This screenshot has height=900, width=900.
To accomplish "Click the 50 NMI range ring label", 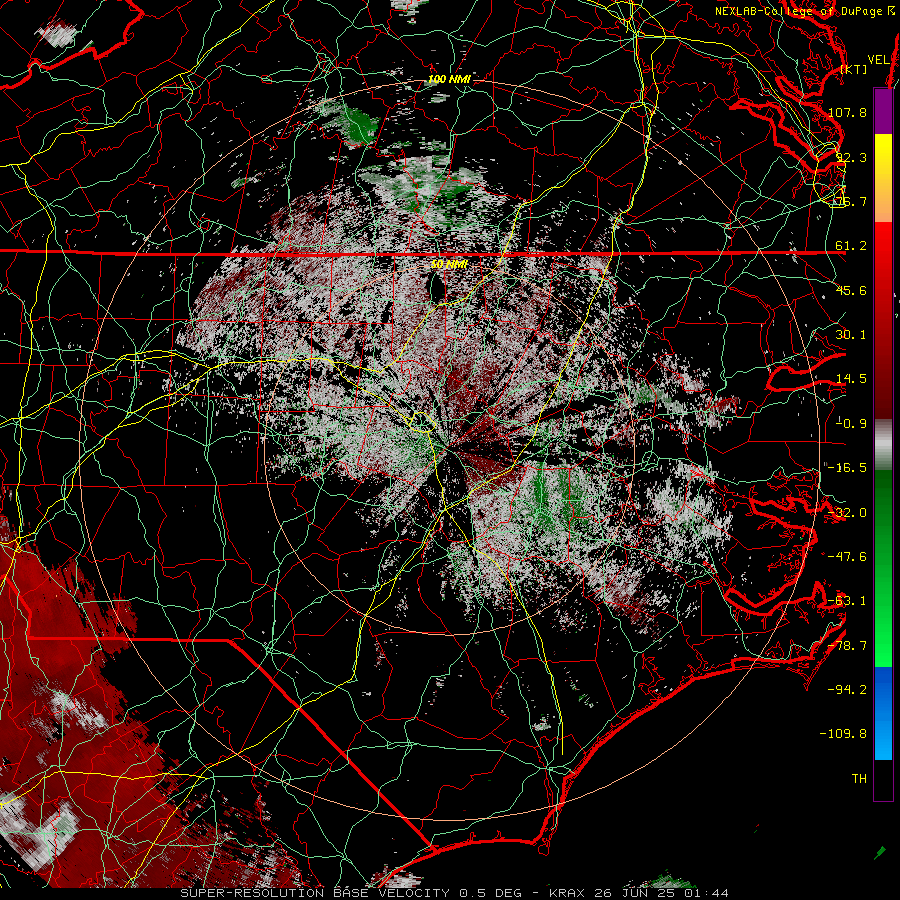I will (449, 264).
